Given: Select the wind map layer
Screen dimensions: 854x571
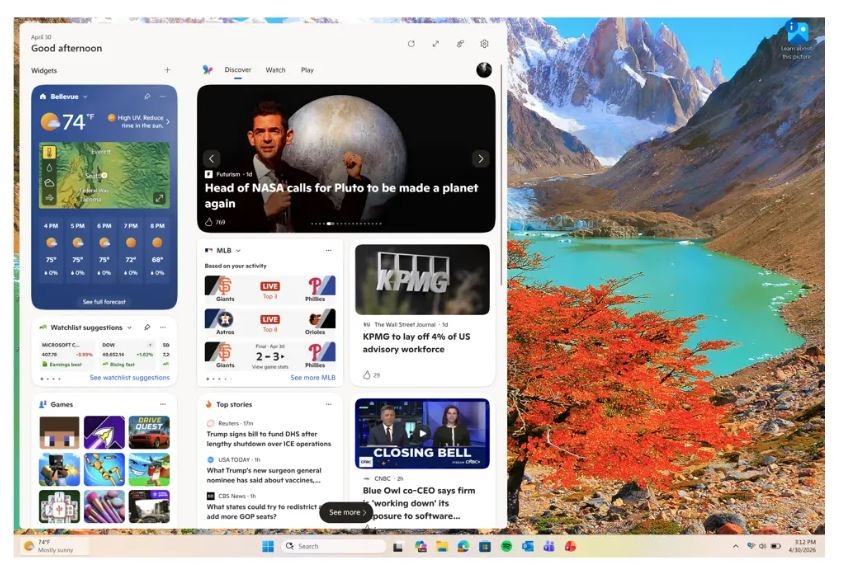Looking at the screenshot, I should [50, 198].
